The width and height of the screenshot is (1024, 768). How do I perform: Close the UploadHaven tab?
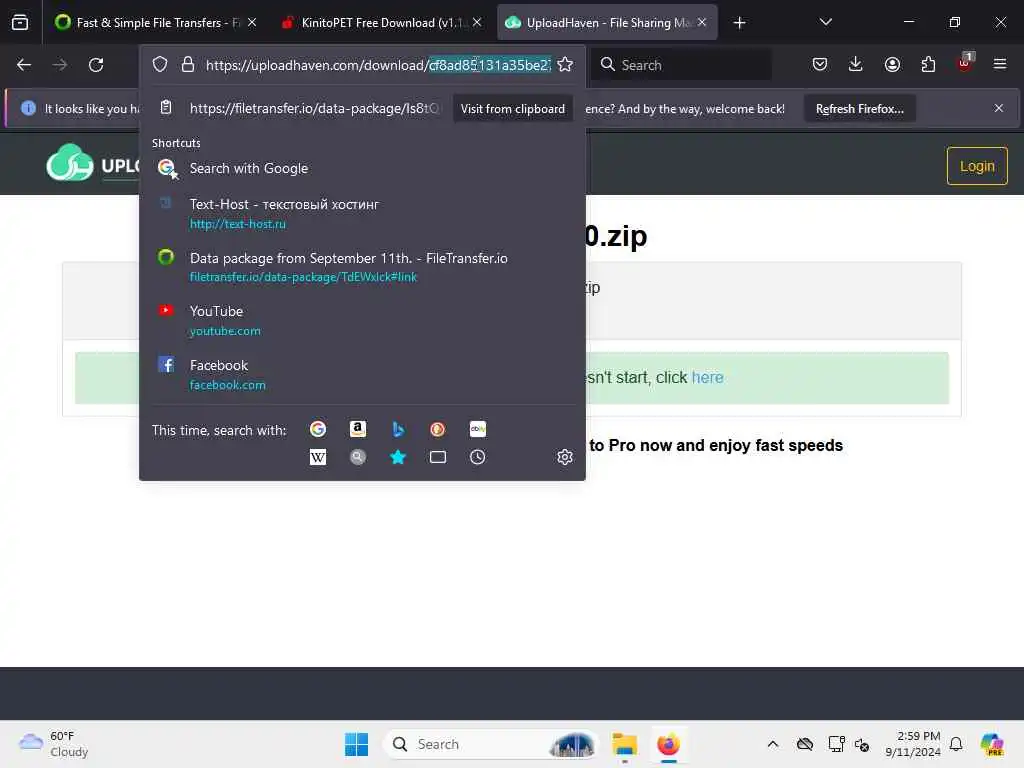[702, 22]
